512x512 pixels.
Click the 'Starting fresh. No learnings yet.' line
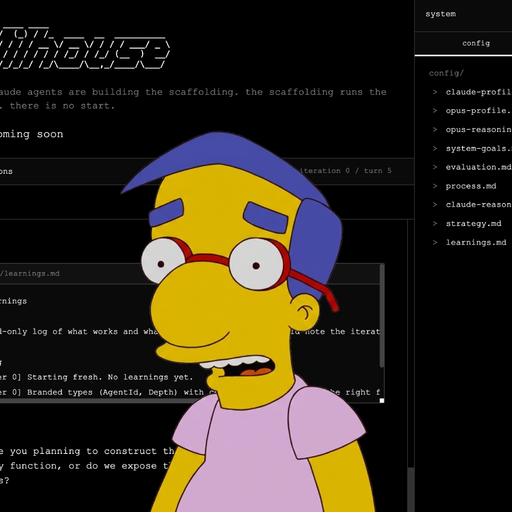pos(110,377)
